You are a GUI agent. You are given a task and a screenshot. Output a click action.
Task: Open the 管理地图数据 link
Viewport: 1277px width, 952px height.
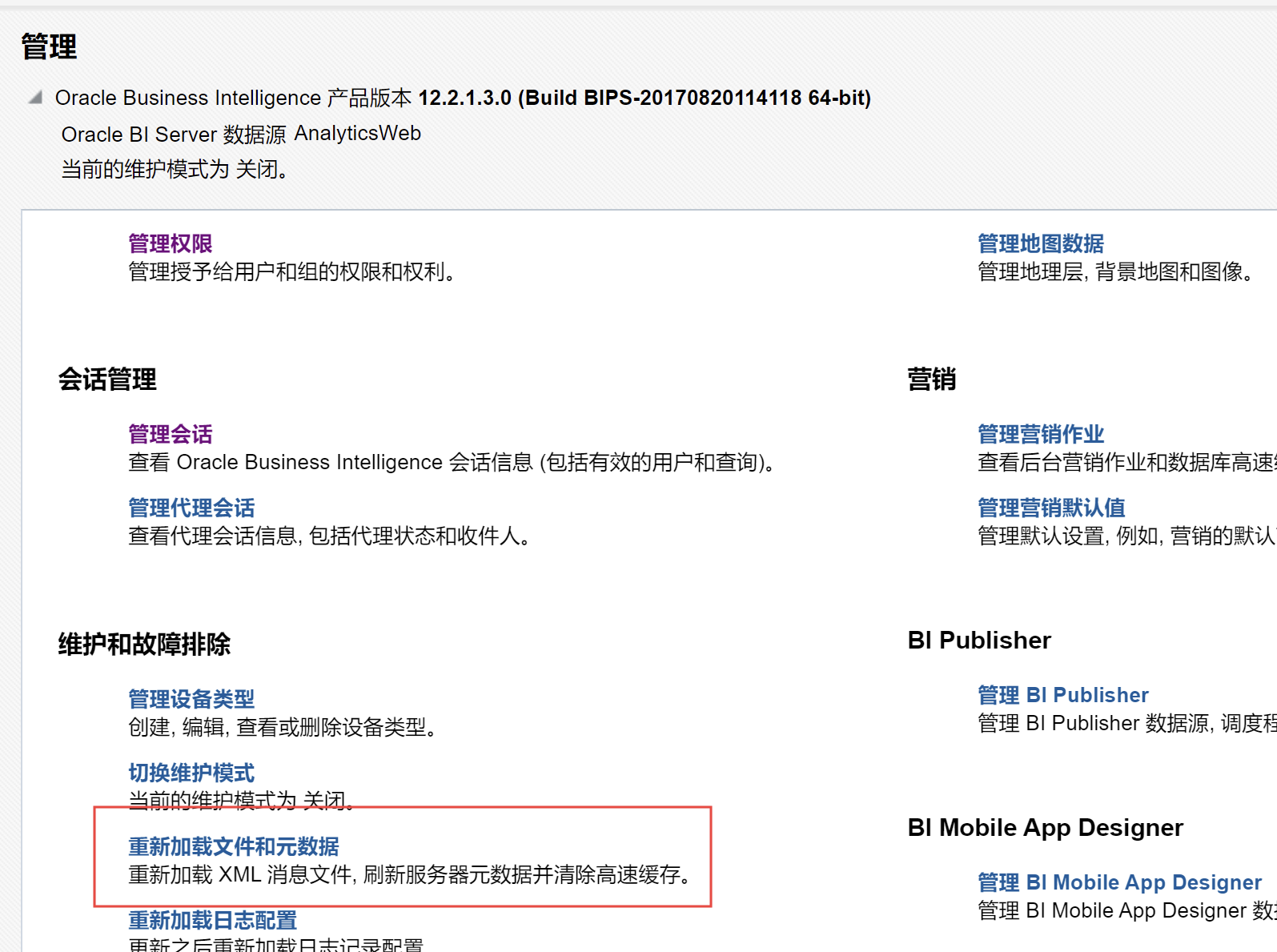coord(1041,243)
